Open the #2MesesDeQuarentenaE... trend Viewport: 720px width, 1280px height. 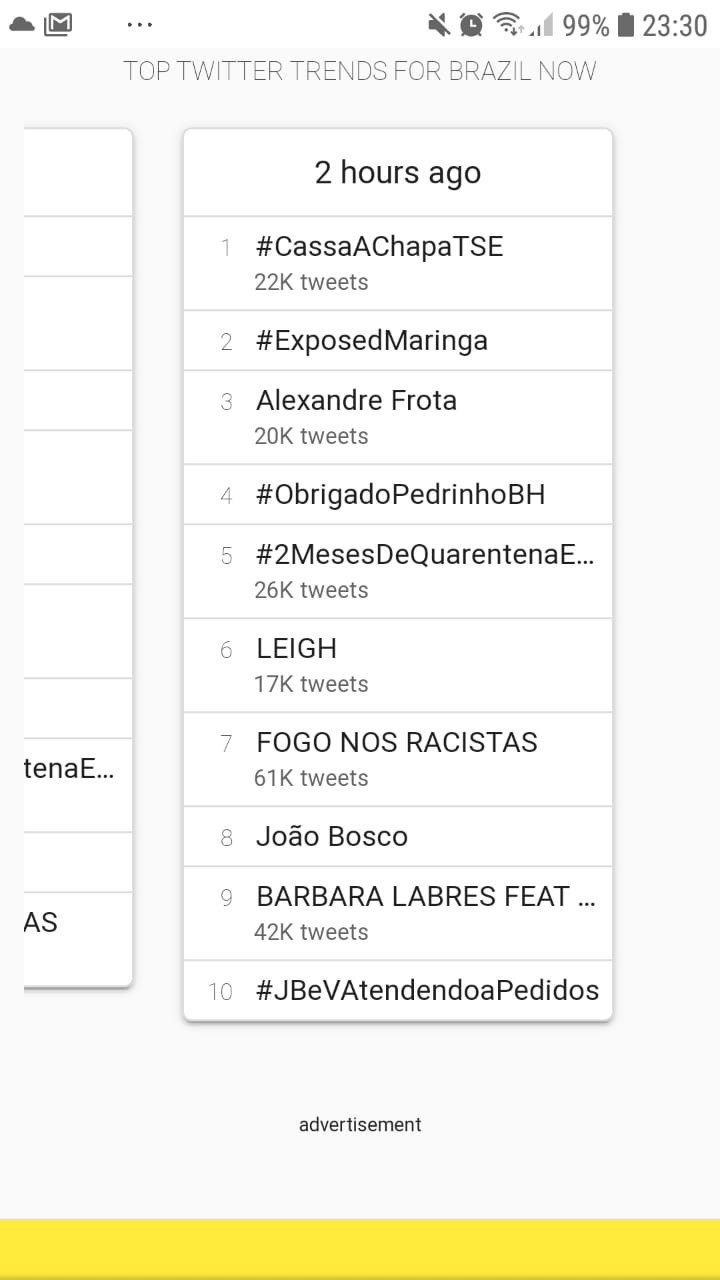[398, 571]
